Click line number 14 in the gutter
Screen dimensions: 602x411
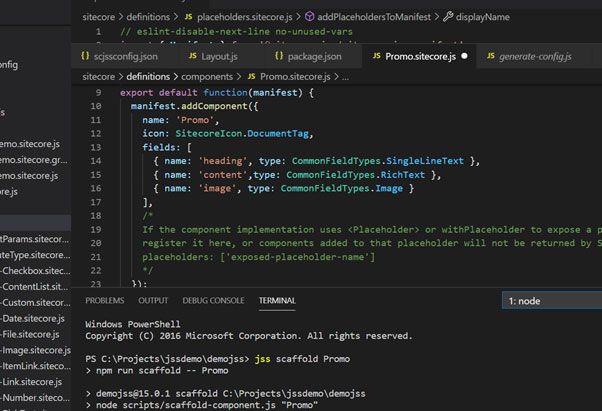click(96, 161)
